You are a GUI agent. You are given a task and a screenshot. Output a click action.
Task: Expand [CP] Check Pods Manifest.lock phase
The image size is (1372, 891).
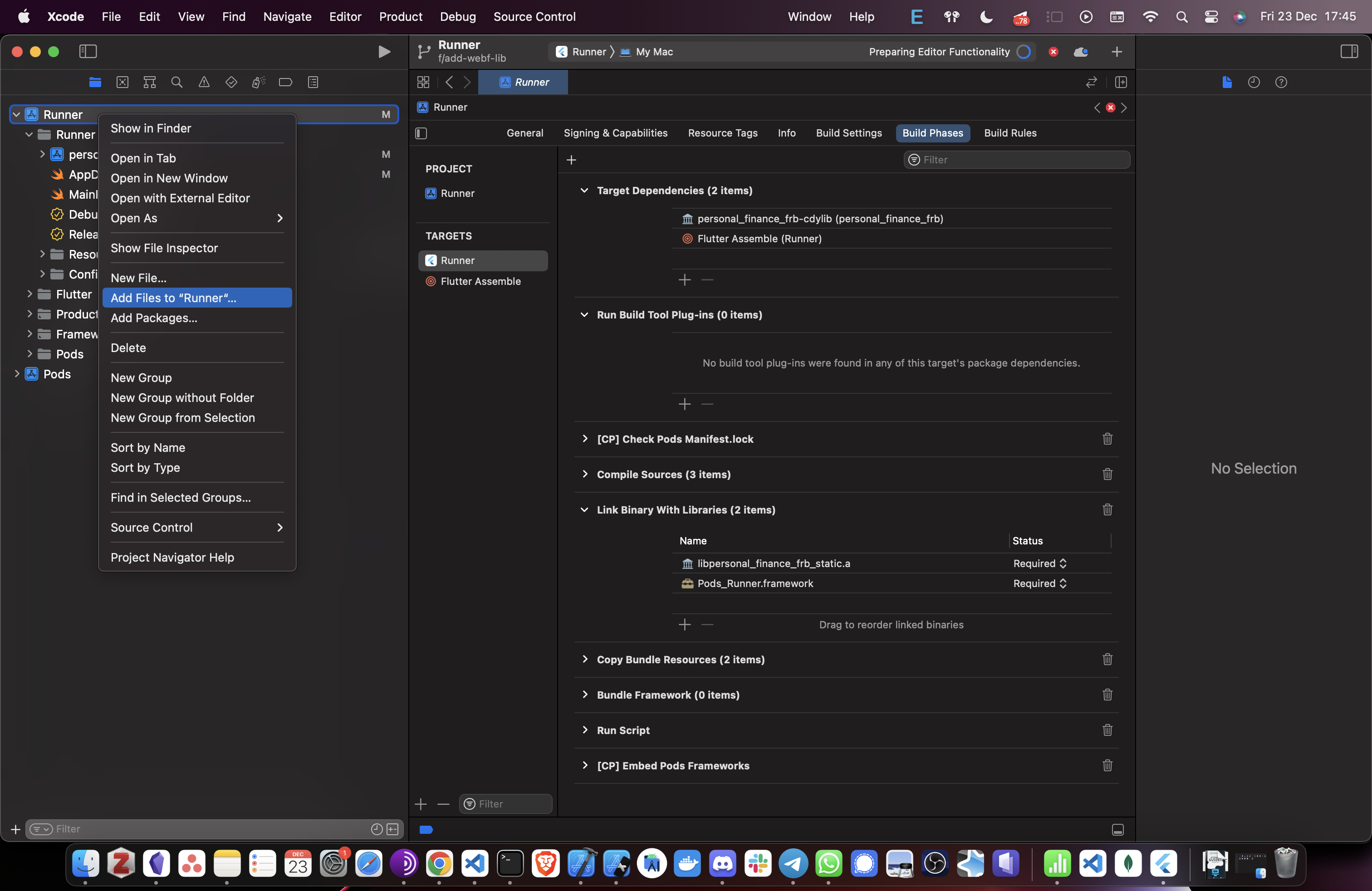584,439
